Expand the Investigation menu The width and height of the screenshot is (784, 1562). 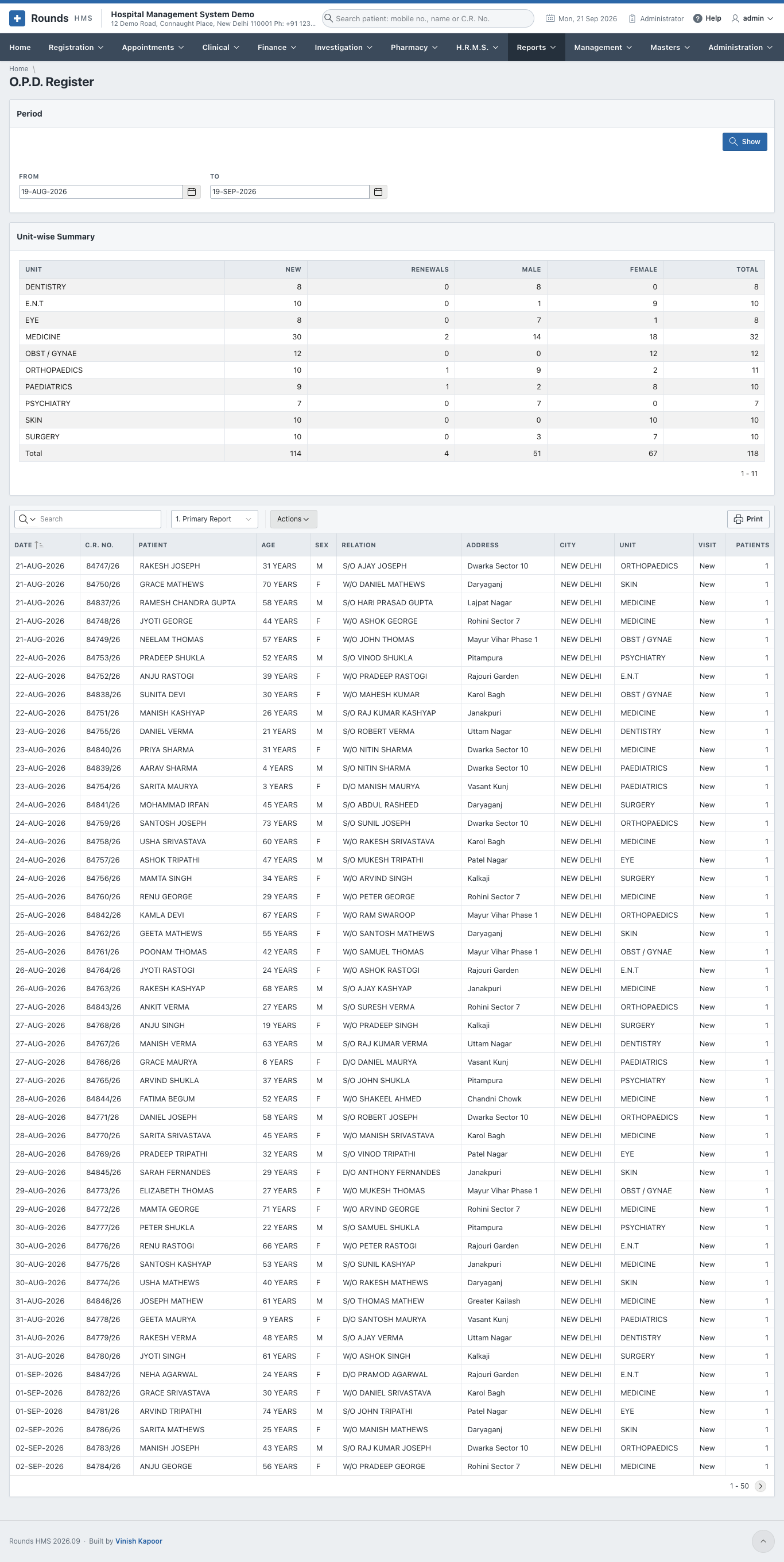click(x=344, y=47)
